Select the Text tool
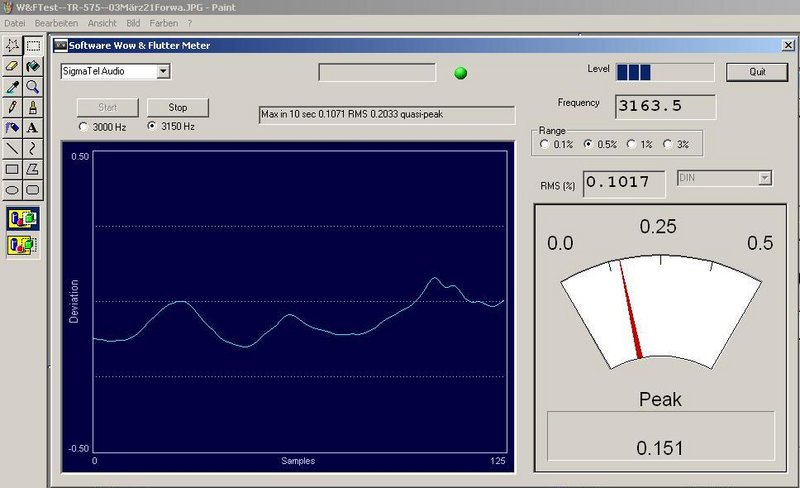 33,128
